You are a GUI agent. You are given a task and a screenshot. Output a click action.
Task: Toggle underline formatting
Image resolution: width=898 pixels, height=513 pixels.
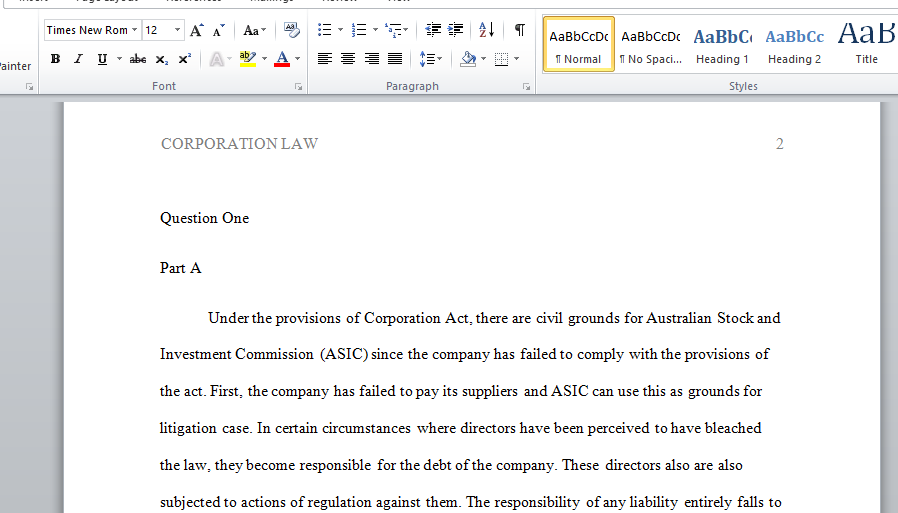point(102,58)
